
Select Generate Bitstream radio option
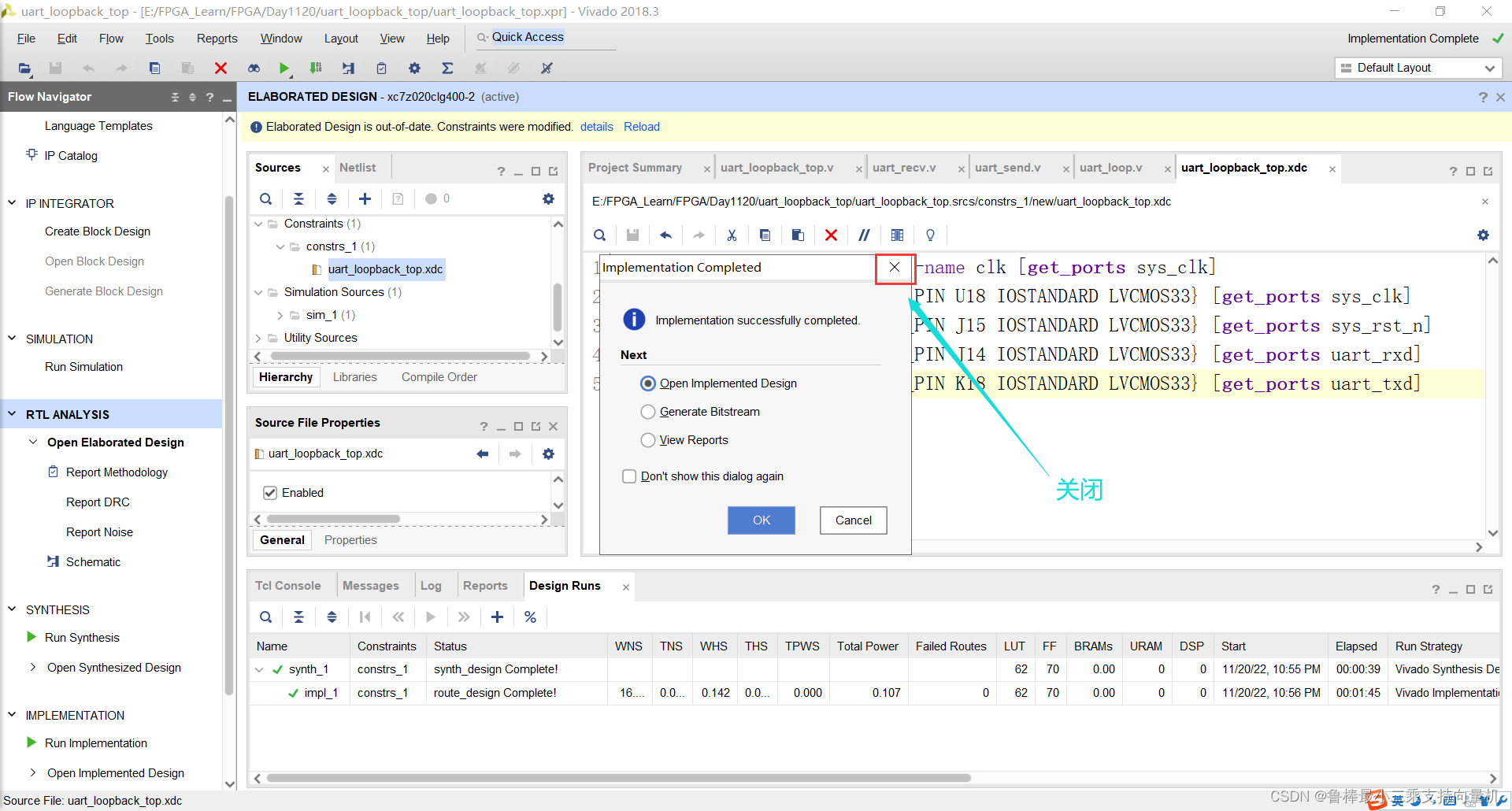point(647,412)
